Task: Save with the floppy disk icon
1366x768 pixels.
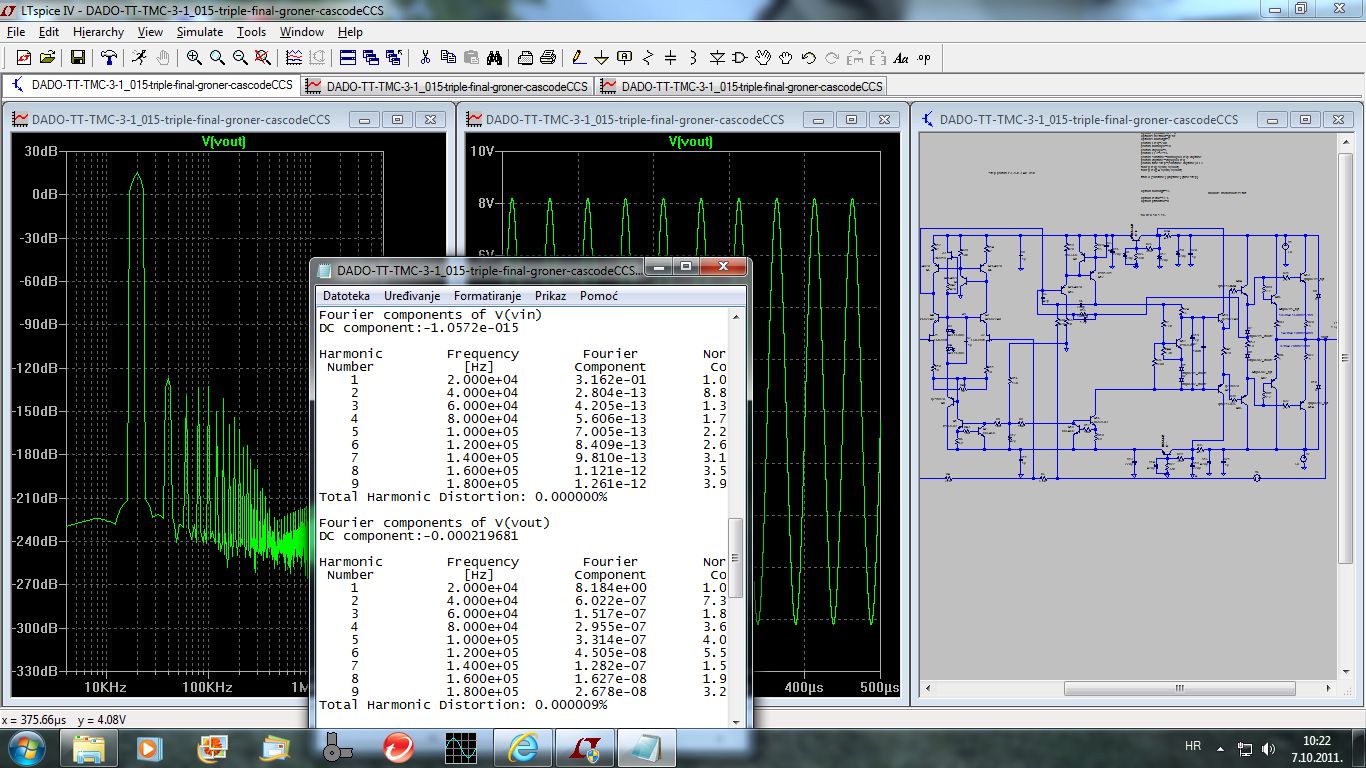Action: 77,58
